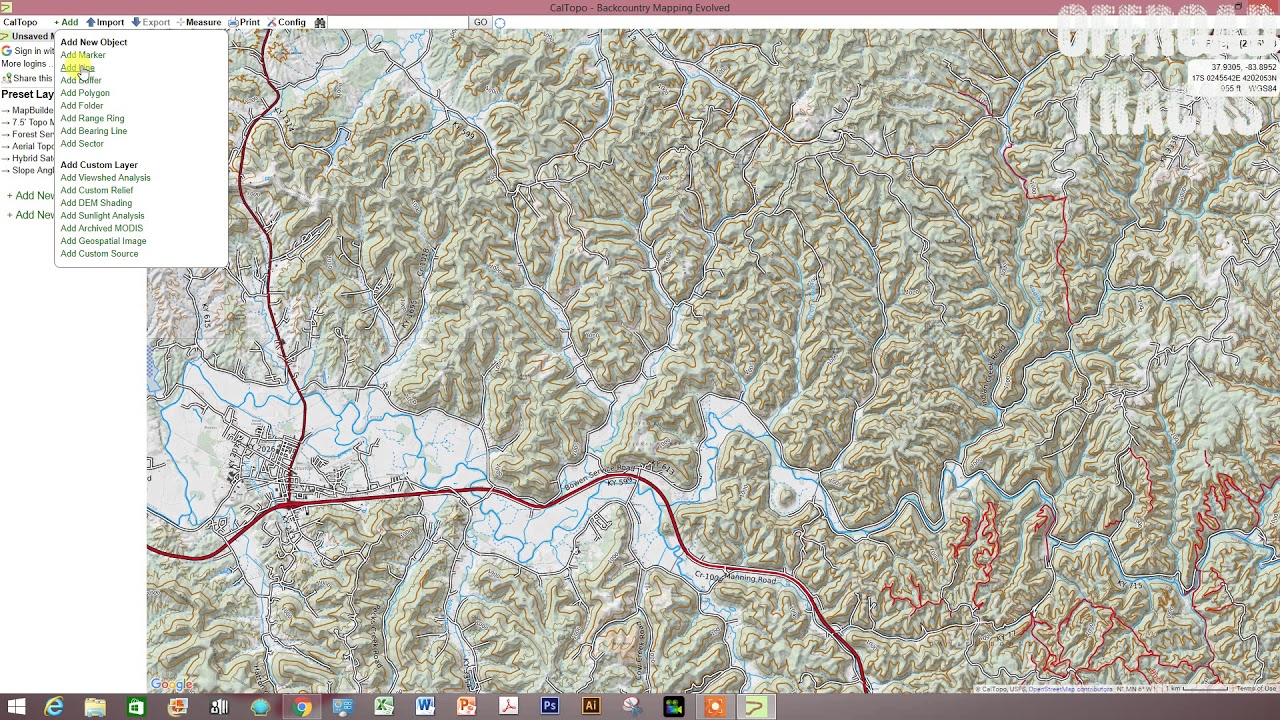Click the seashell app taskbar icon
Image resolution: width=1280 pixels, height=720 pixels.
(260, 707)
